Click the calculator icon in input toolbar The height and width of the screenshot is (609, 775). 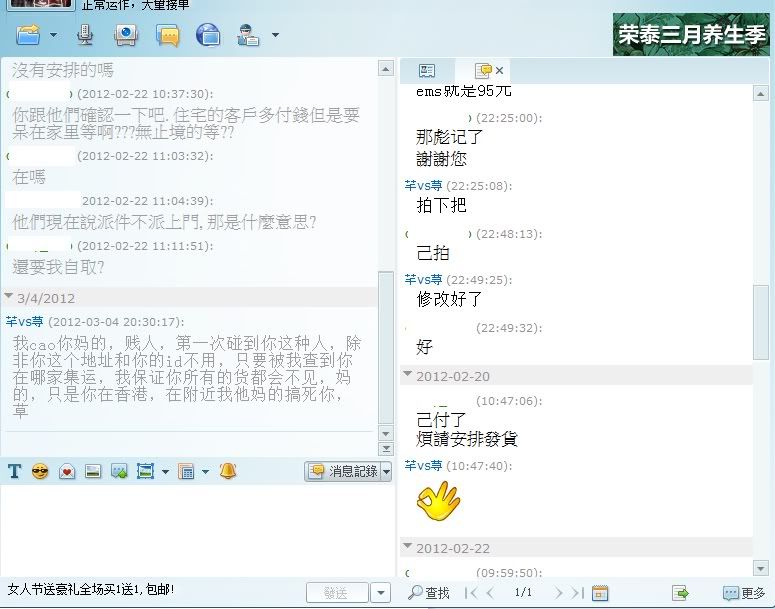[186, 471]
